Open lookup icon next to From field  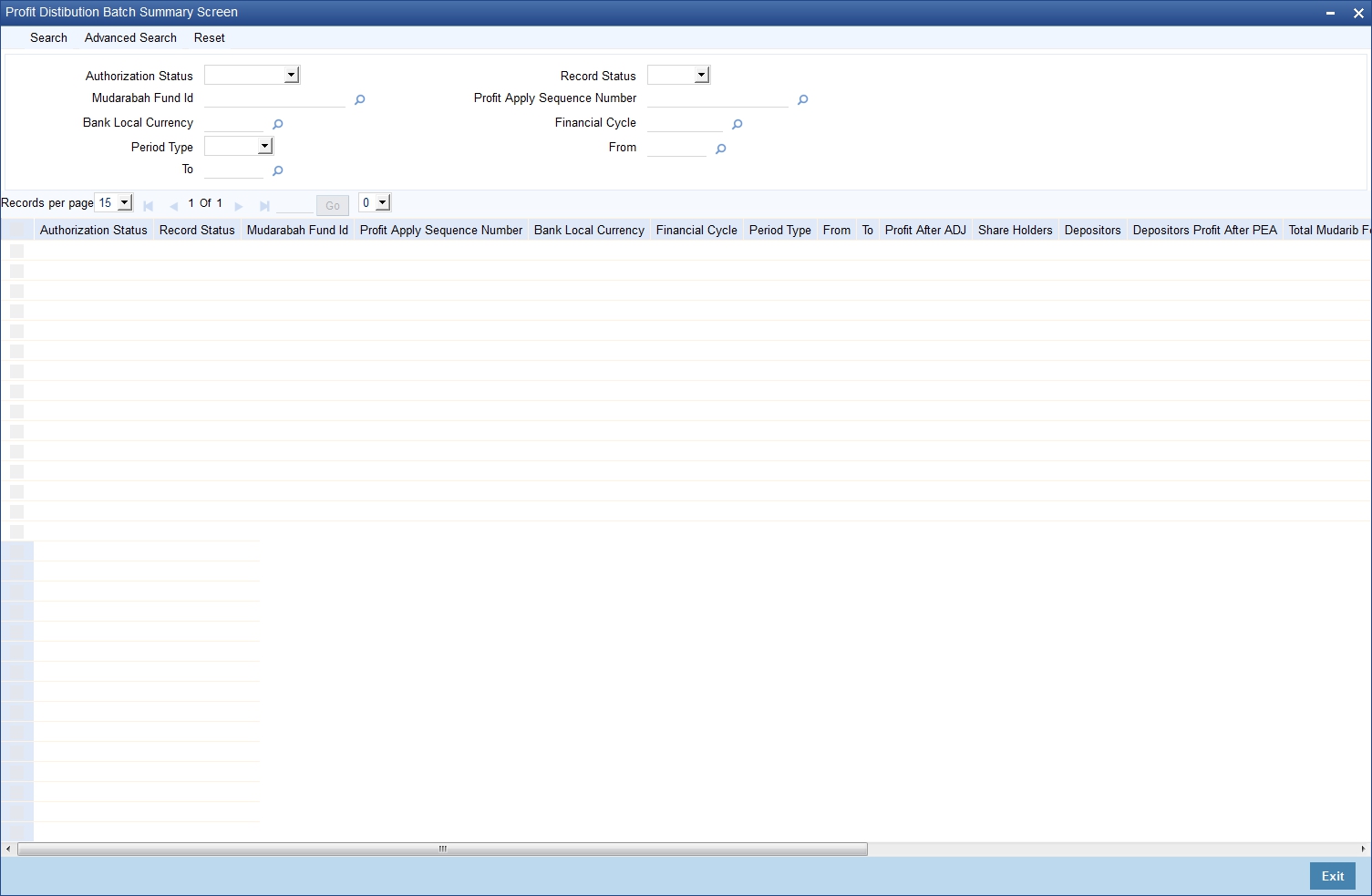720,149
